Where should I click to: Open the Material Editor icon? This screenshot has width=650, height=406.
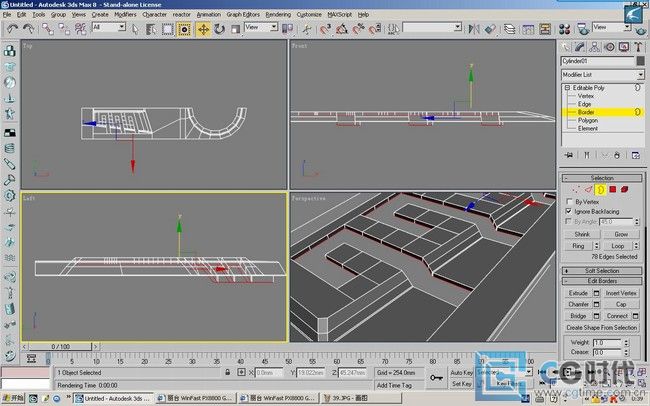coord(564,29)
